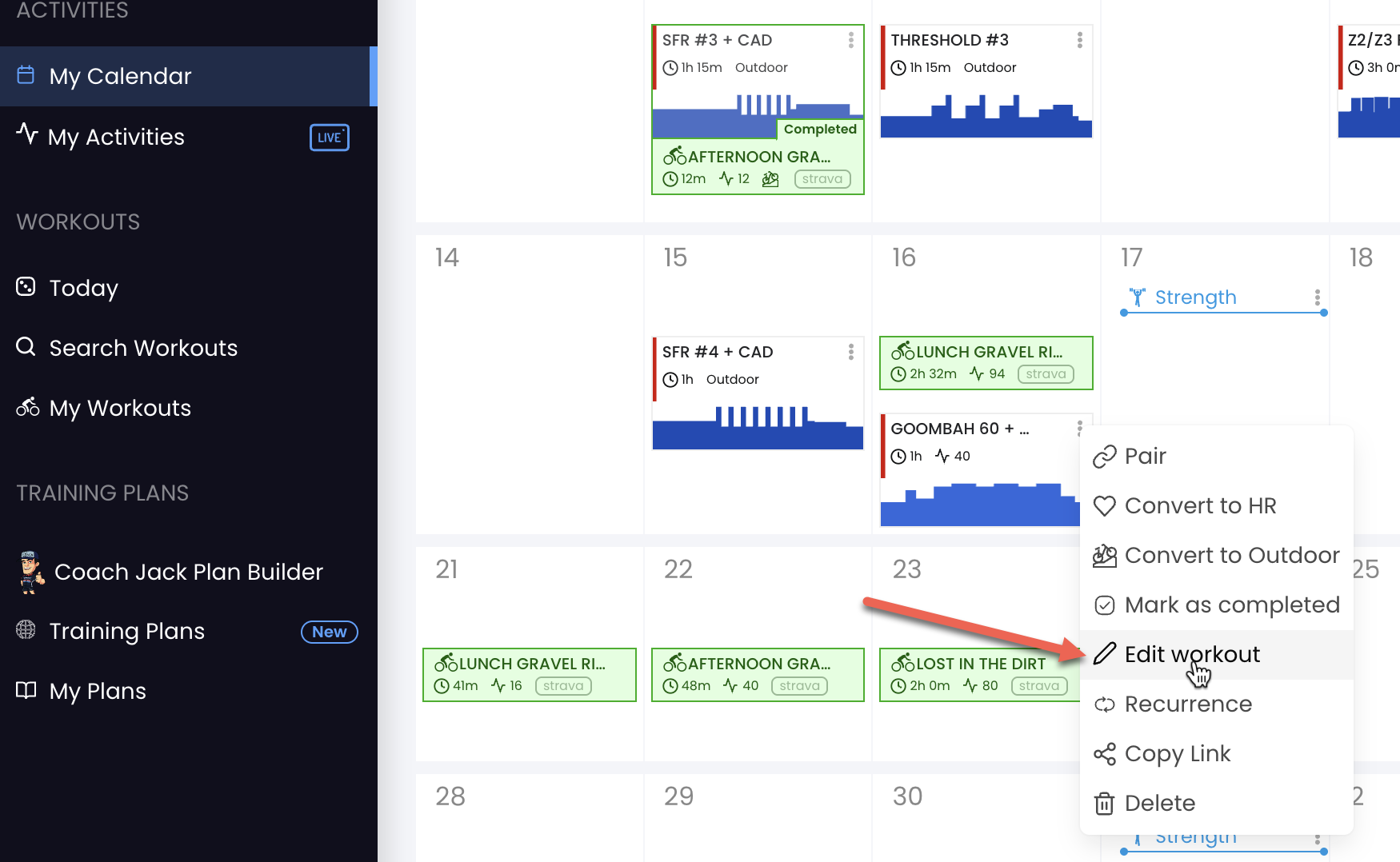
Task: Click the Completed label on SFR #3
Action: [x=820, y=129]
